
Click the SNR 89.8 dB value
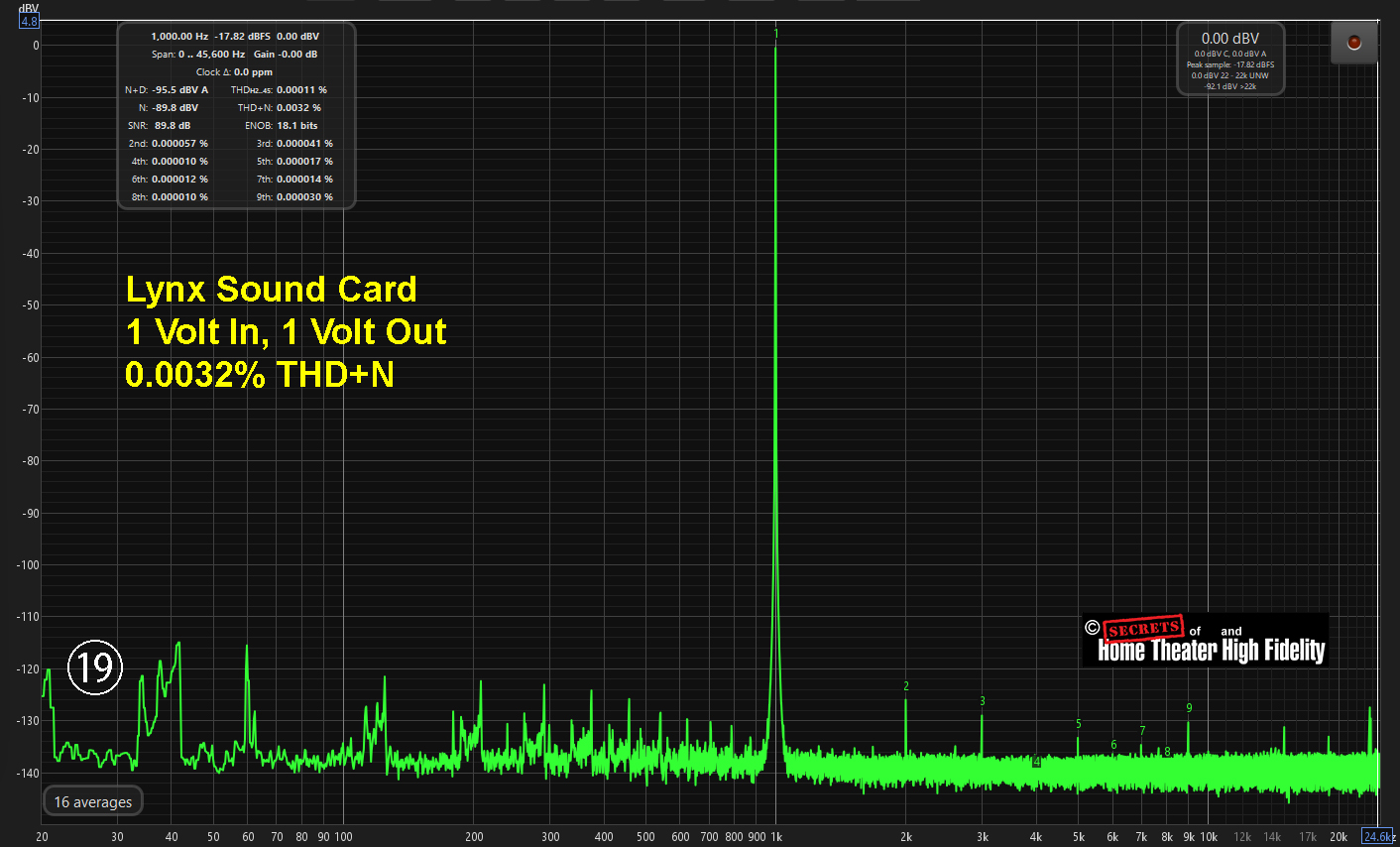point(173,125)
